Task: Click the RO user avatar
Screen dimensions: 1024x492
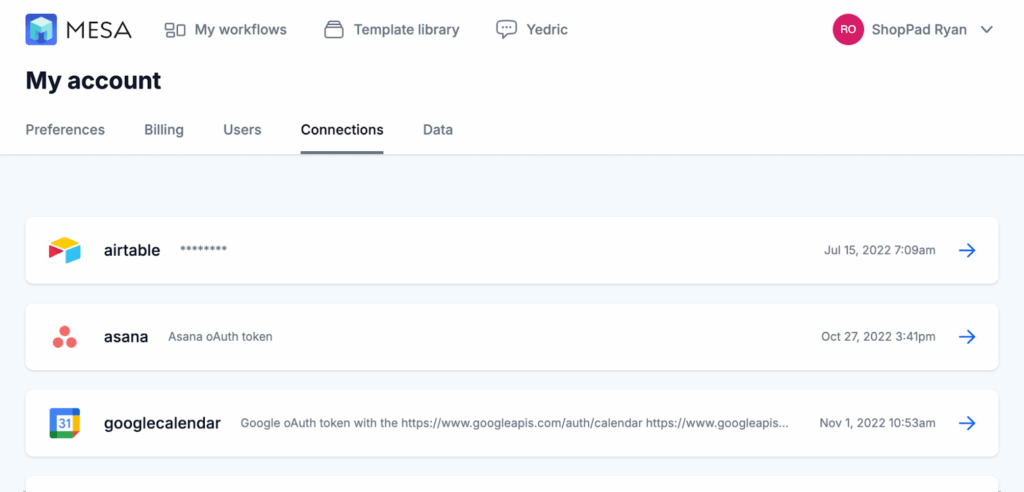Action: tap(848, 29)
